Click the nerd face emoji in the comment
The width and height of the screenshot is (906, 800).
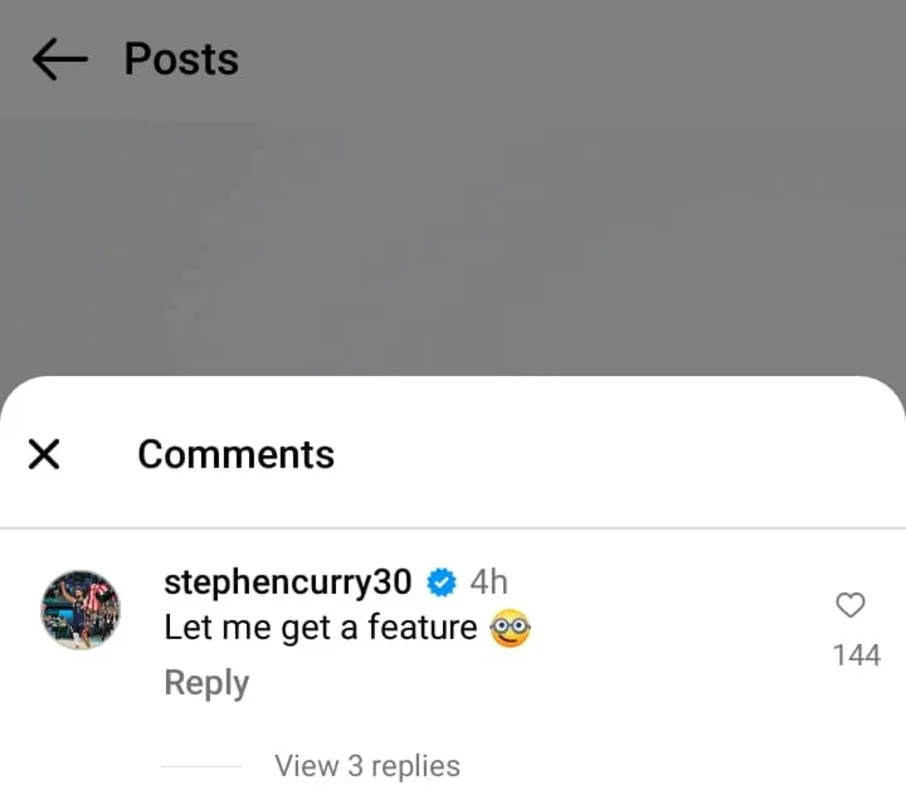[509, 629]
